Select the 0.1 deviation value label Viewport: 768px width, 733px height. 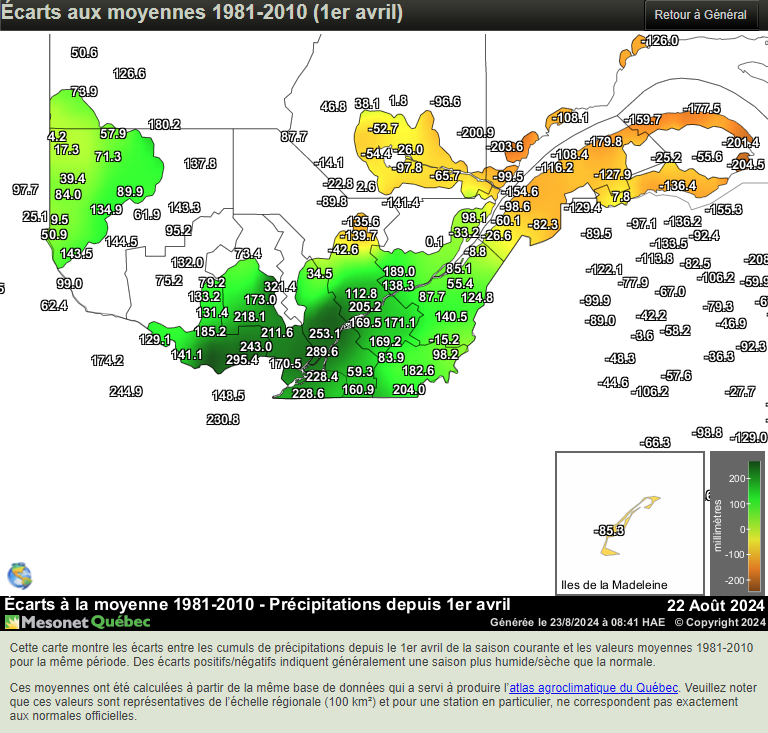tap(433, 242)
